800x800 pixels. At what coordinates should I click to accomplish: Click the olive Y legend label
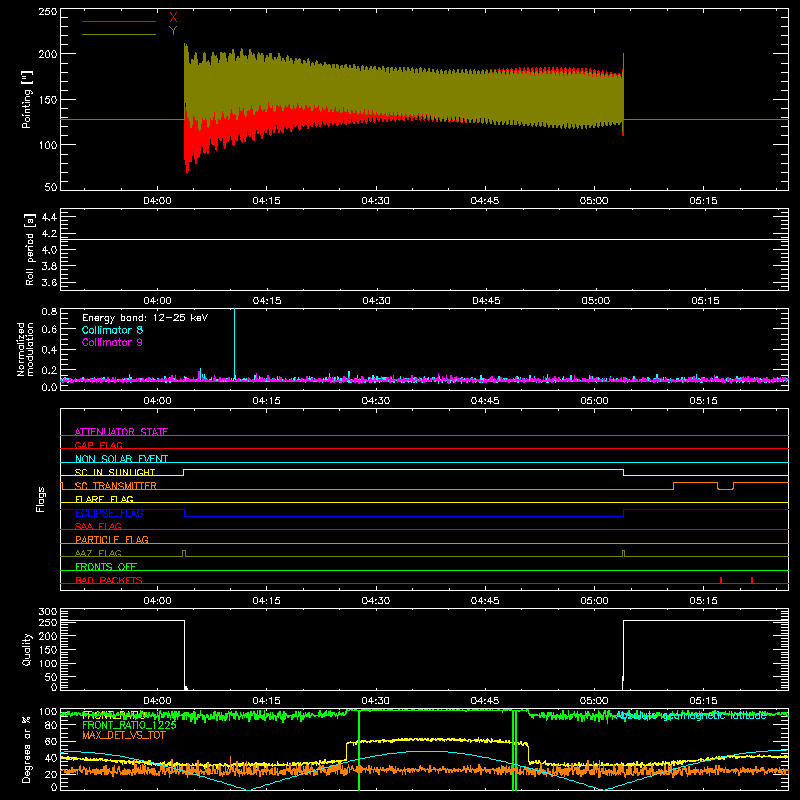pyautogui.click(x=173, y=31)
